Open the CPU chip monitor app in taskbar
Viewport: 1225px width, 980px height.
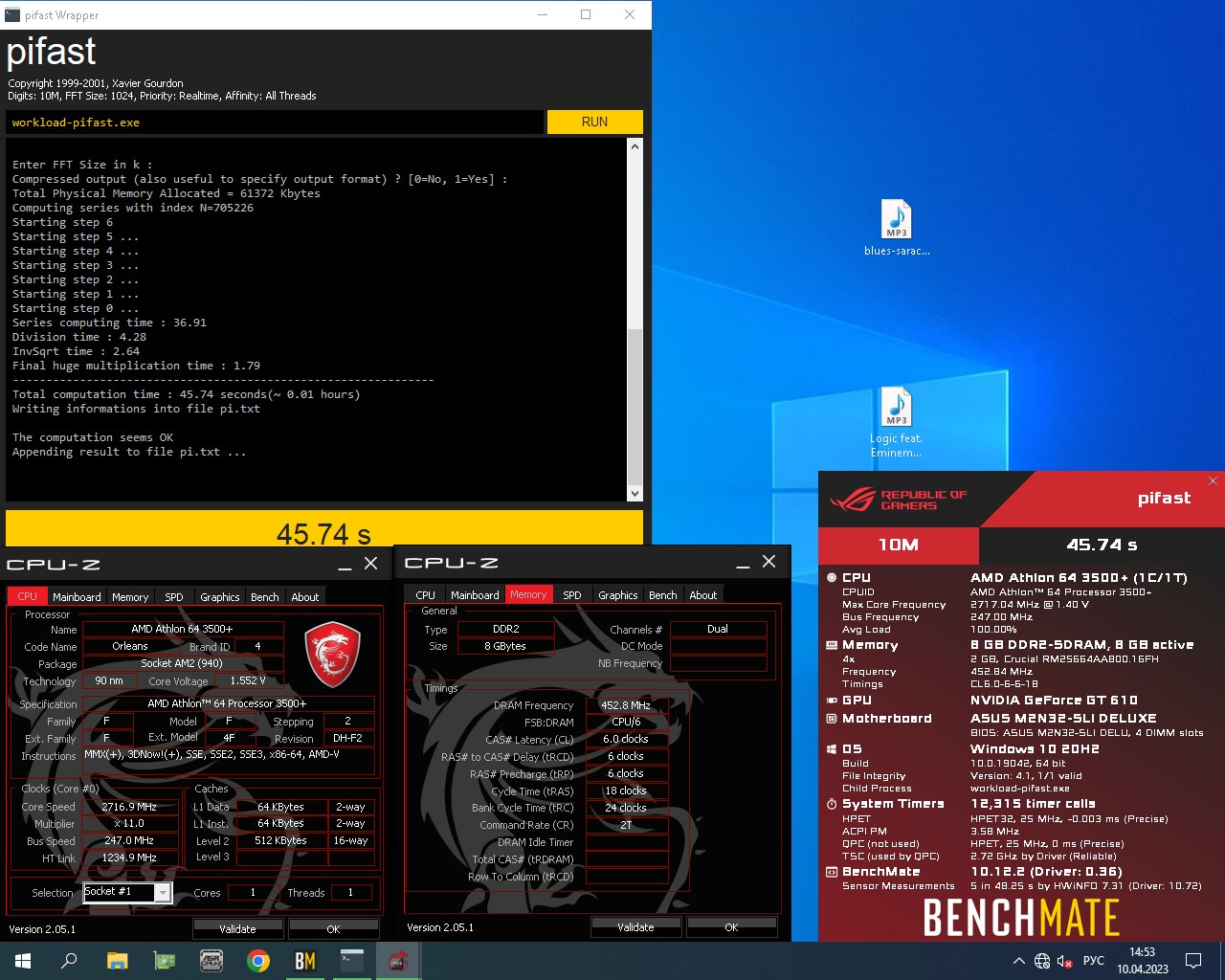click(x=212, y=961)
